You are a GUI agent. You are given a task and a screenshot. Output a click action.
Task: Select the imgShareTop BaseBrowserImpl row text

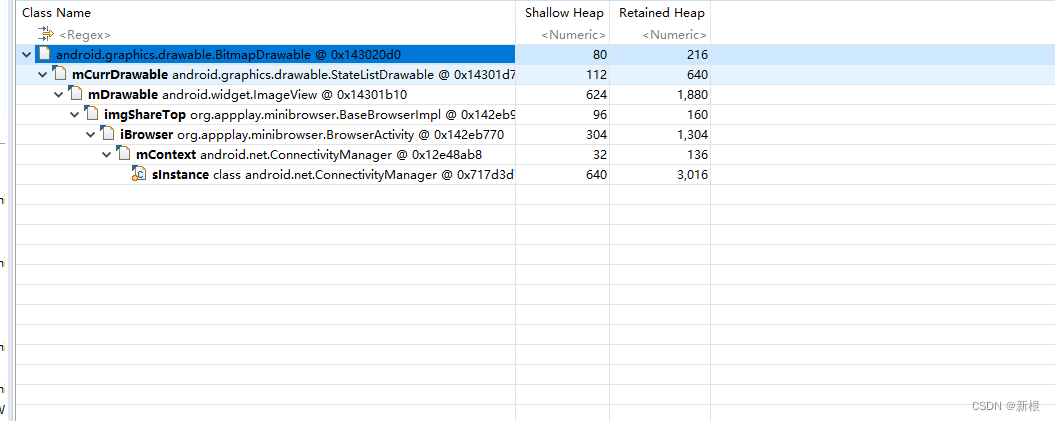(310, 115)
